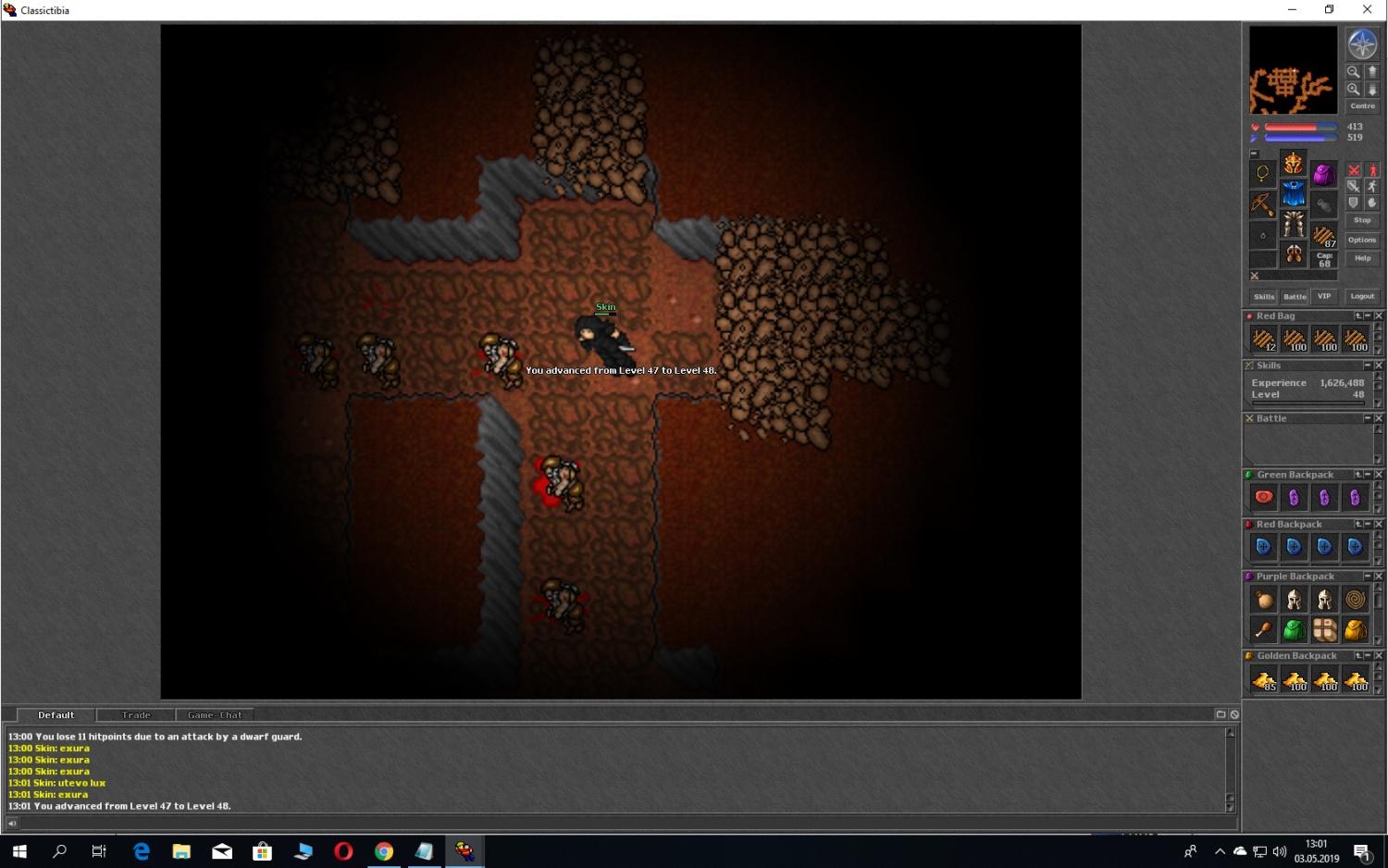Toggle chase opponent mode (running figure)
The image size is (1388, 868).
(x=1372, y=186)
